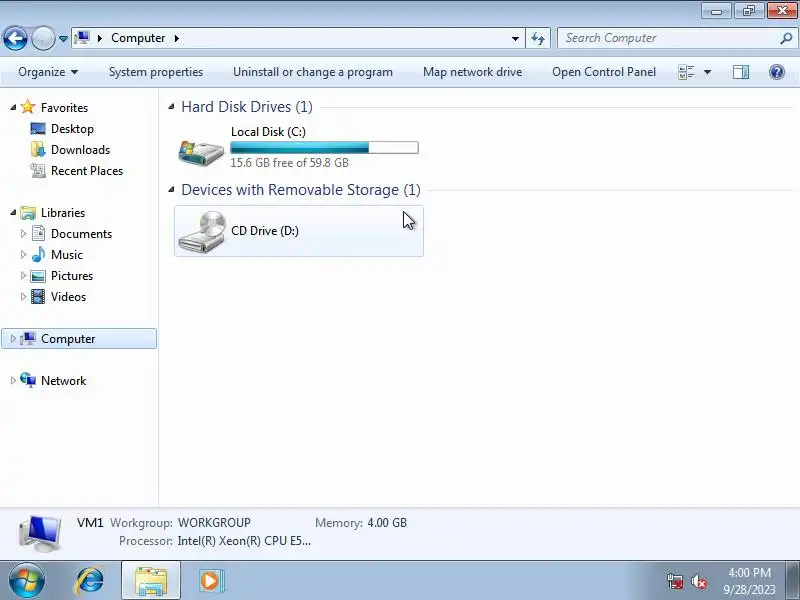Click the Intel(R) Xeon(R) processor text

point(244,541)
